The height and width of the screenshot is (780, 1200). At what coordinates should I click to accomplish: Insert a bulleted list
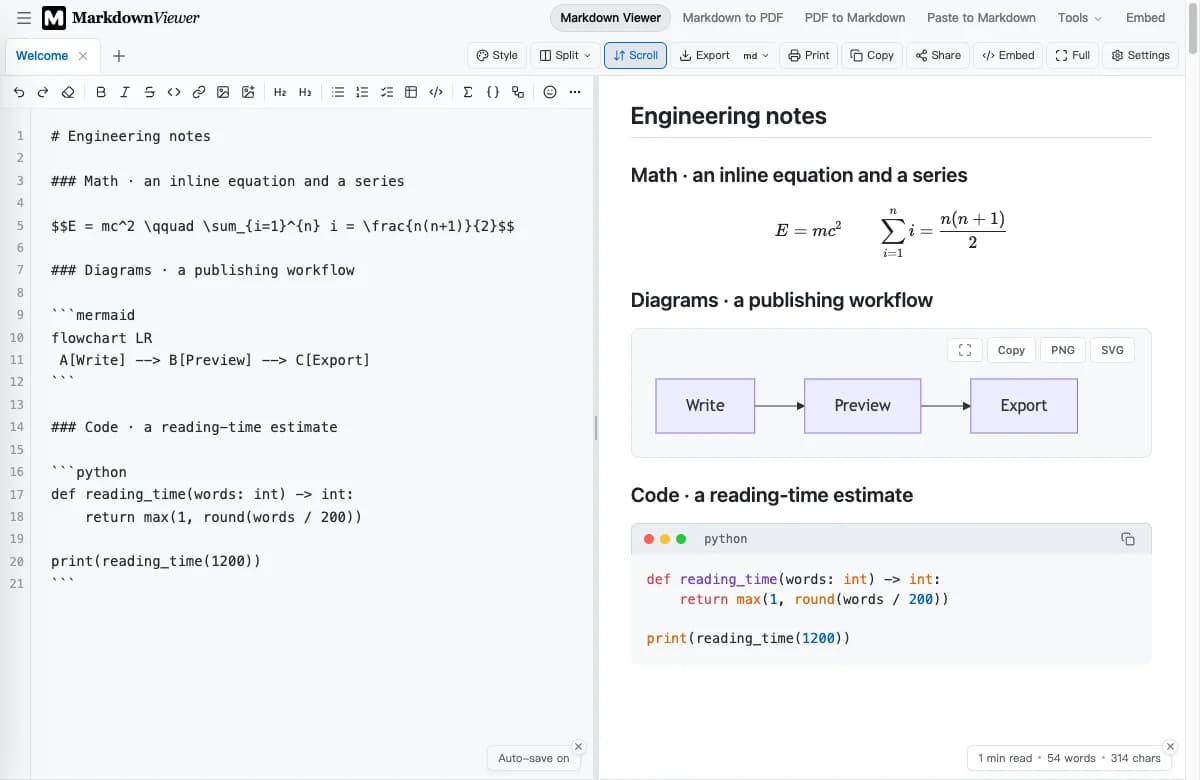[338, 92]
